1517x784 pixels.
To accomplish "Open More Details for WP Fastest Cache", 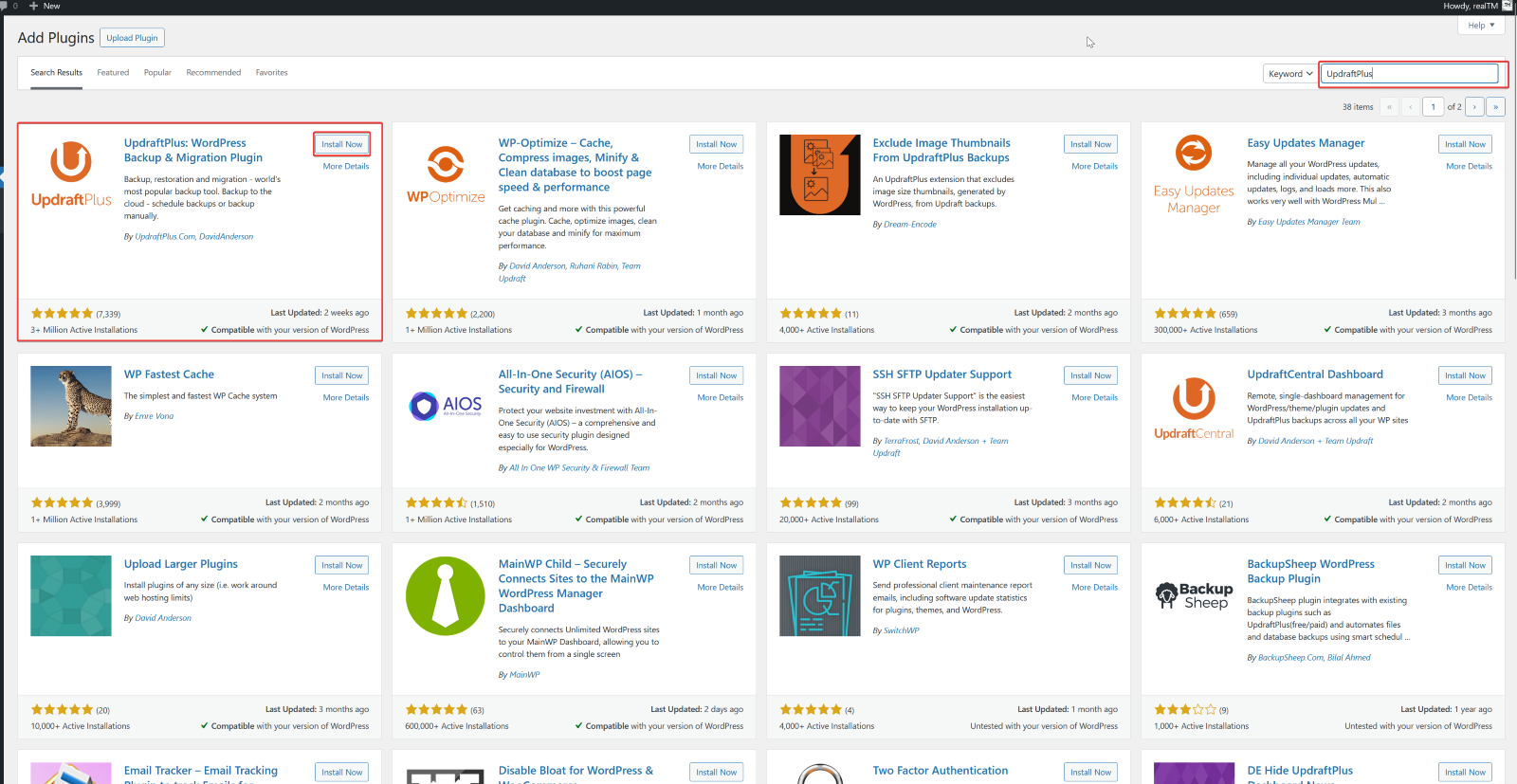I will point(346,397).
